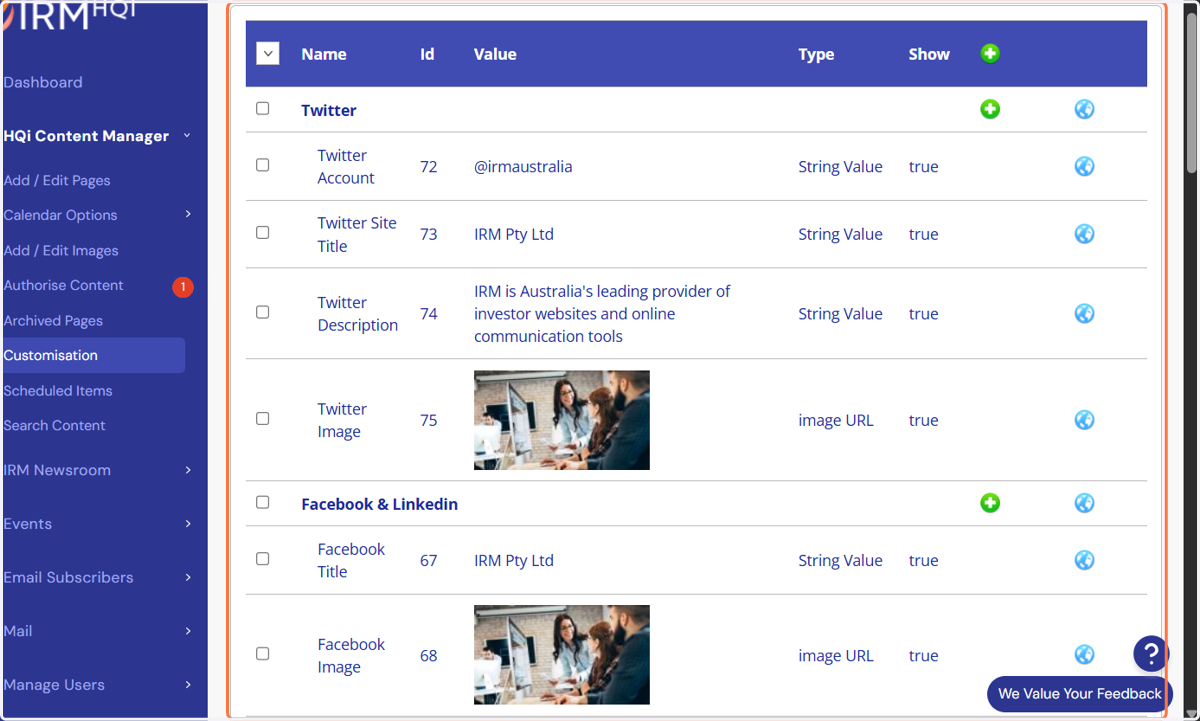Open the help question mark button
This screenshot has height=721, width=1200.
click(1151, 654)
